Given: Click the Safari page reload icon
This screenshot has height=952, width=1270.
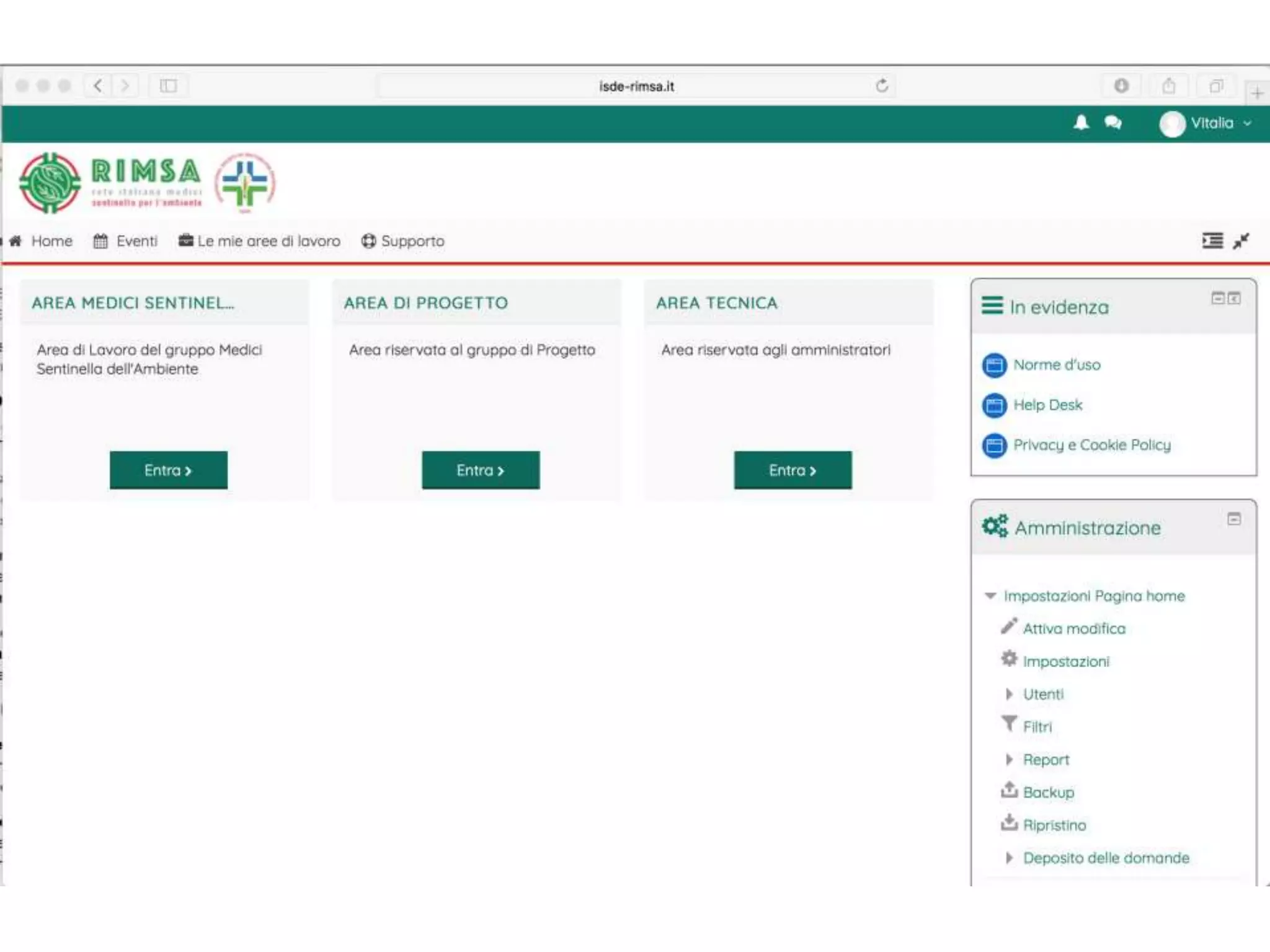Looking at the screenshot, I should pos(881,86).
